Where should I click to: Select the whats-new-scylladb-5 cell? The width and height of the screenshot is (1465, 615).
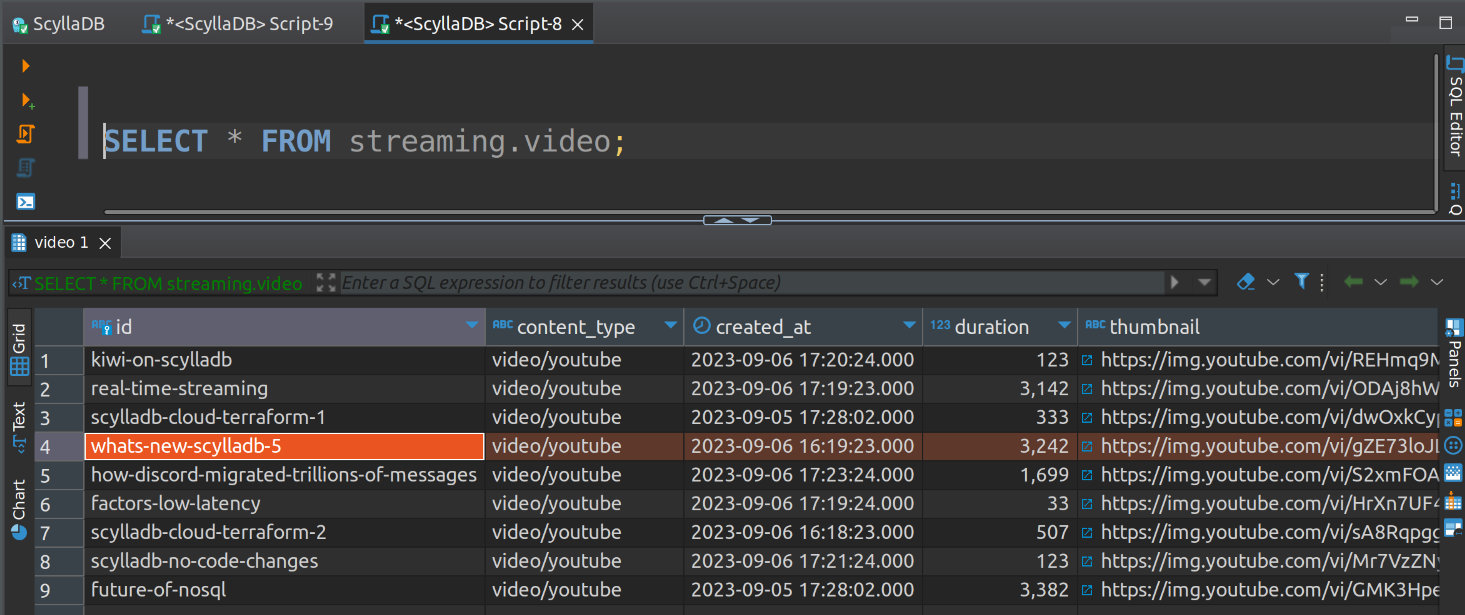(285, 446)
